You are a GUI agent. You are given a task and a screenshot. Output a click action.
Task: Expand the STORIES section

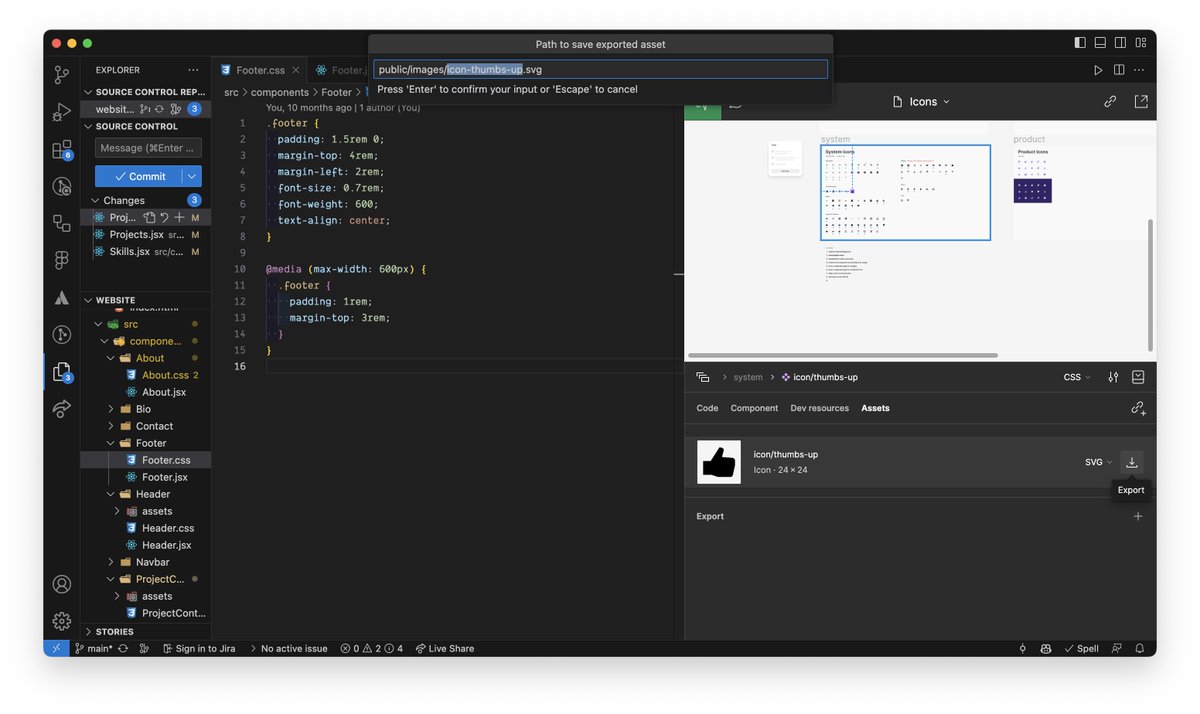click(x=146, y=632)
